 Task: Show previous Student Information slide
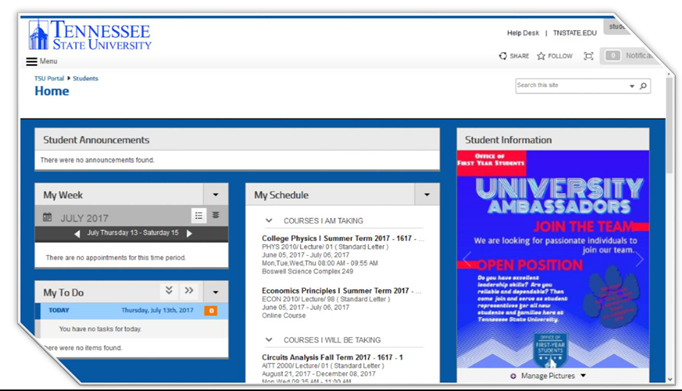[467, 259]
